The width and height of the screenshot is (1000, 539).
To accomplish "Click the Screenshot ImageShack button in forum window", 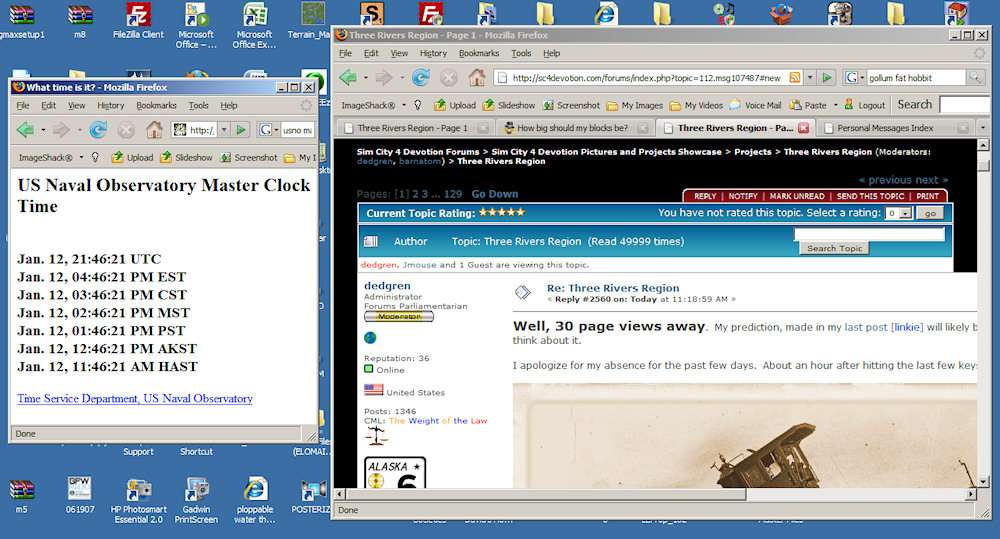I will 570,105.
